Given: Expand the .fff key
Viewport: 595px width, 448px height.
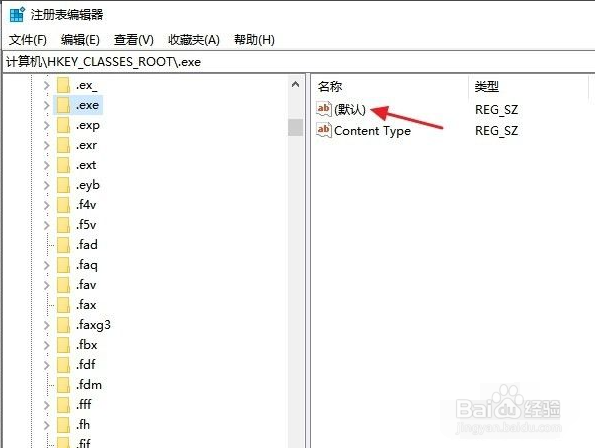Looking at the screenshot, I should tap(47, 405).
